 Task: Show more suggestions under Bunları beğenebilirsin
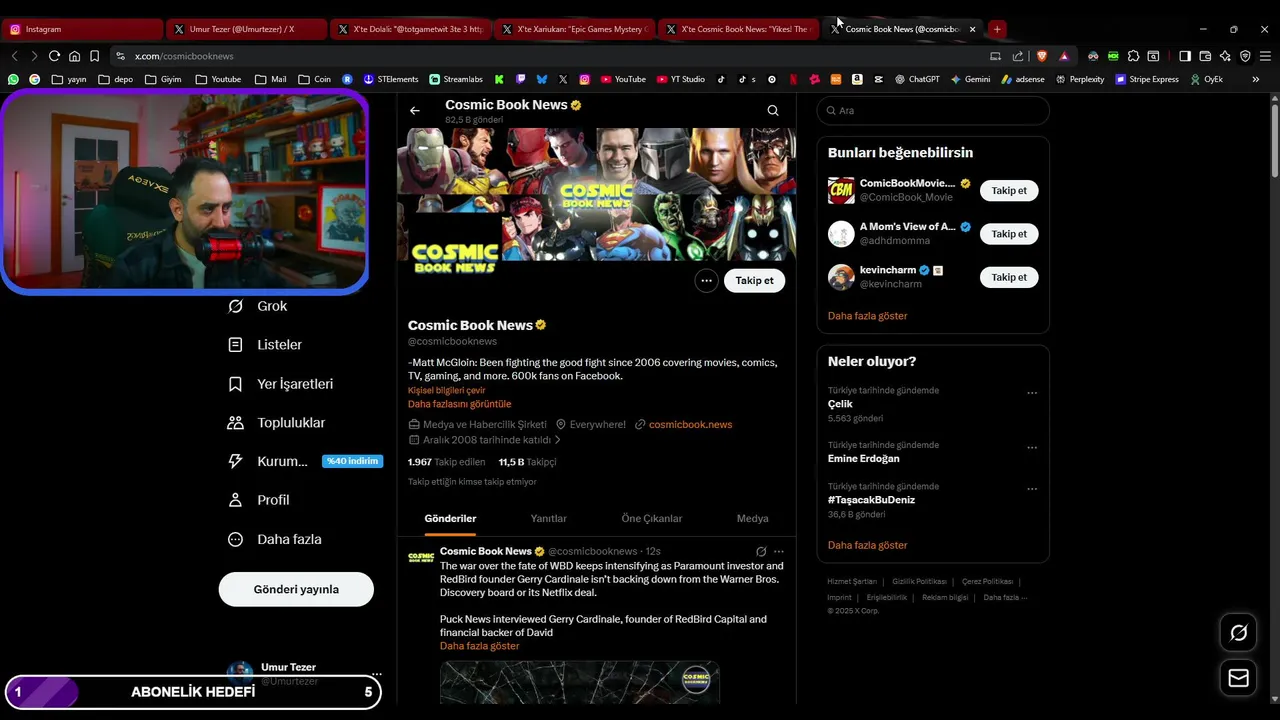pos(868,316)
